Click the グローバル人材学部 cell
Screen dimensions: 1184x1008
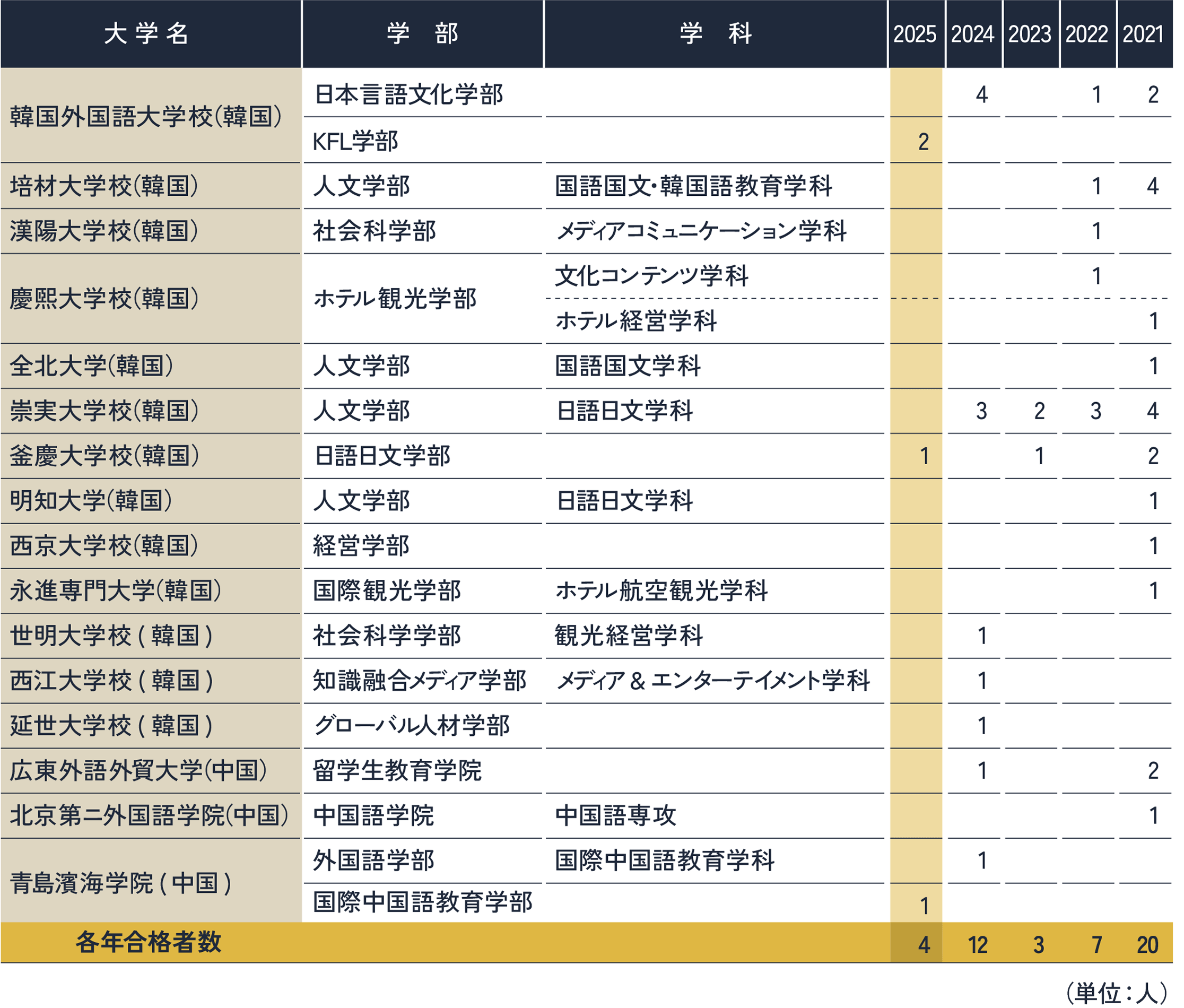[412, 726]
